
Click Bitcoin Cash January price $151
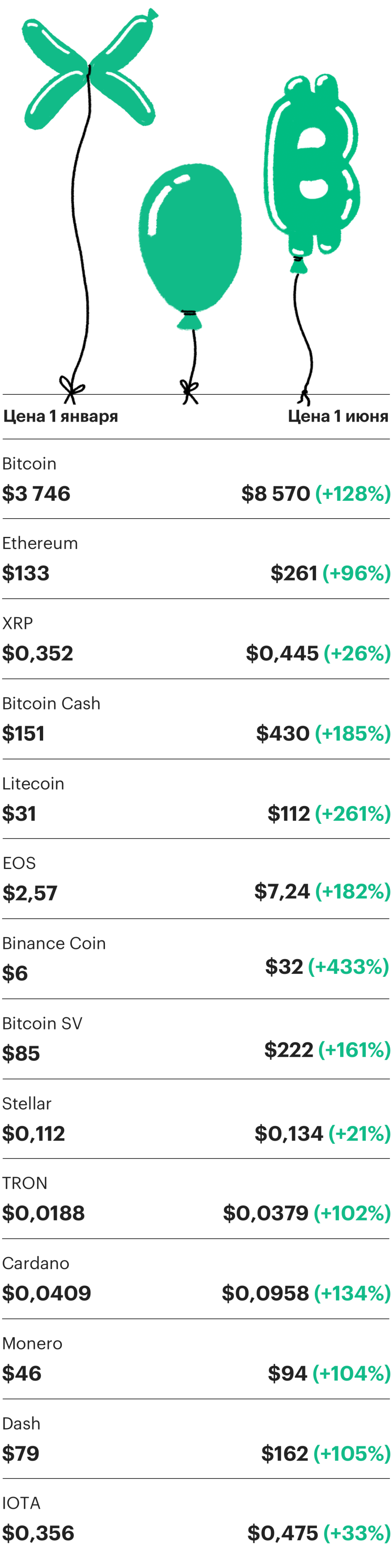(23, 734)
